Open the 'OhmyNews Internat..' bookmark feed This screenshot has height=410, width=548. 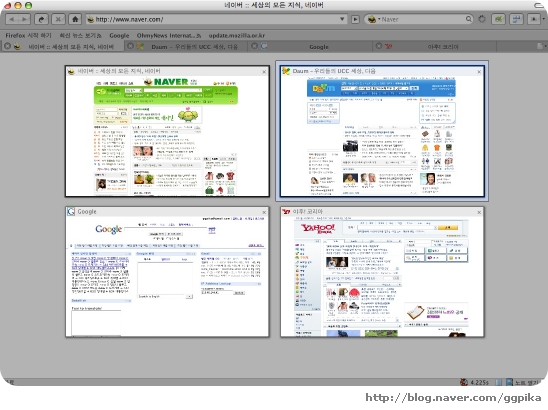pyautogui.click(x=169, y=35)
